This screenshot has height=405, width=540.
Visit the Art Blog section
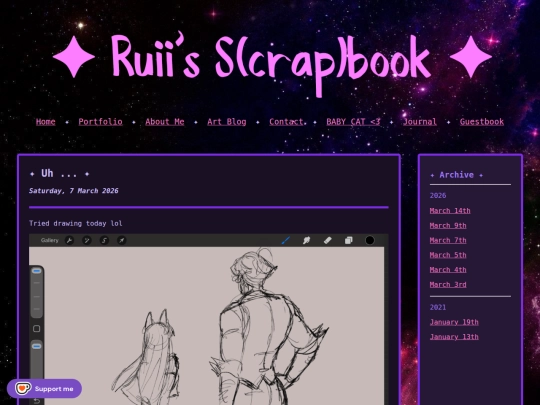coord(227,122)
